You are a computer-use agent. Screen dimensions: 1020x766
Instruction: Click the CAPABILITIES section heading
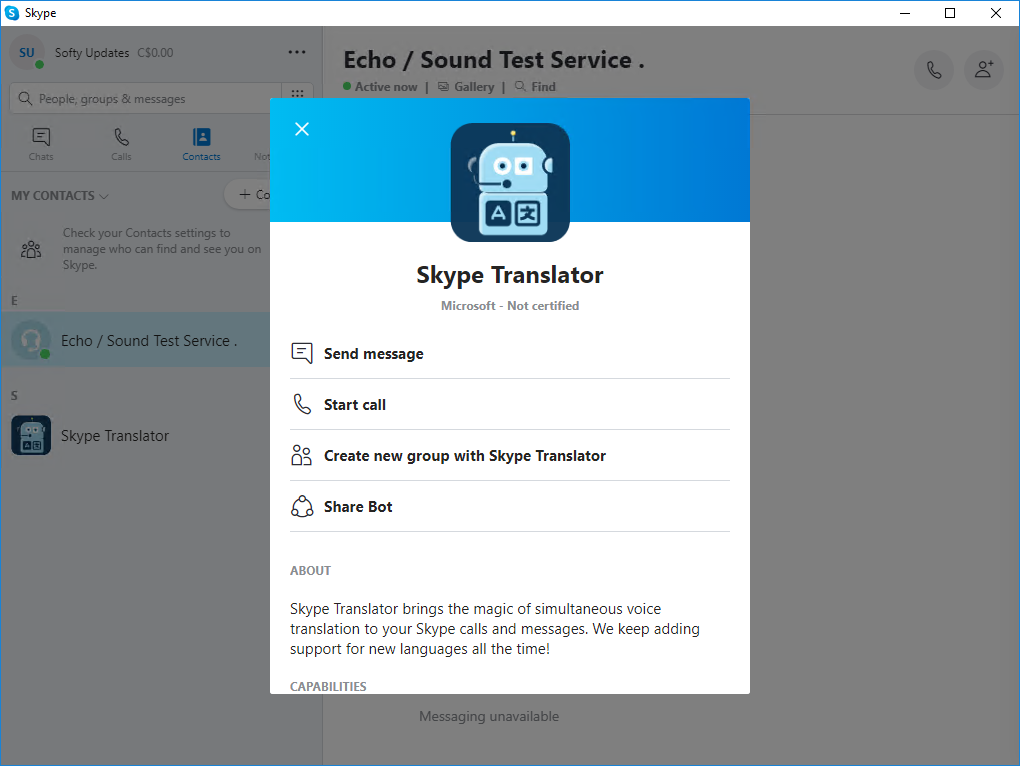click(x=328, y=686)
